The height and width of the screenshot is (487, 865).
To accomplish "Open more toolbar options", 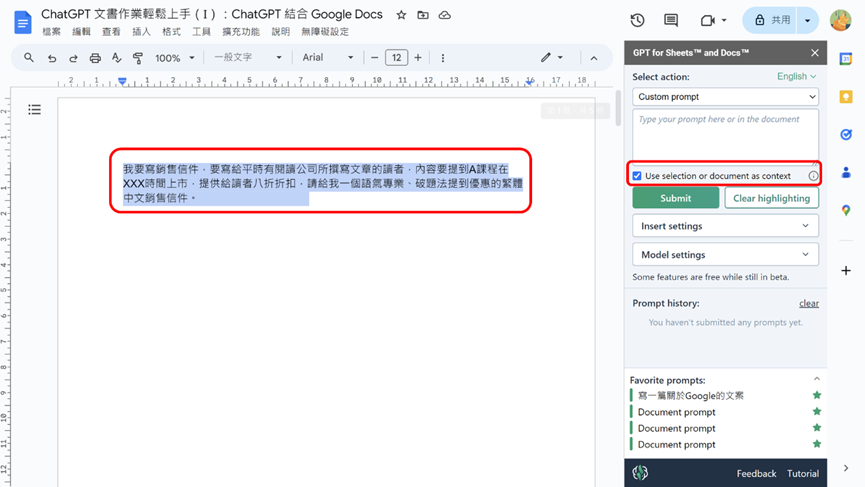I will tap(442, 58).
